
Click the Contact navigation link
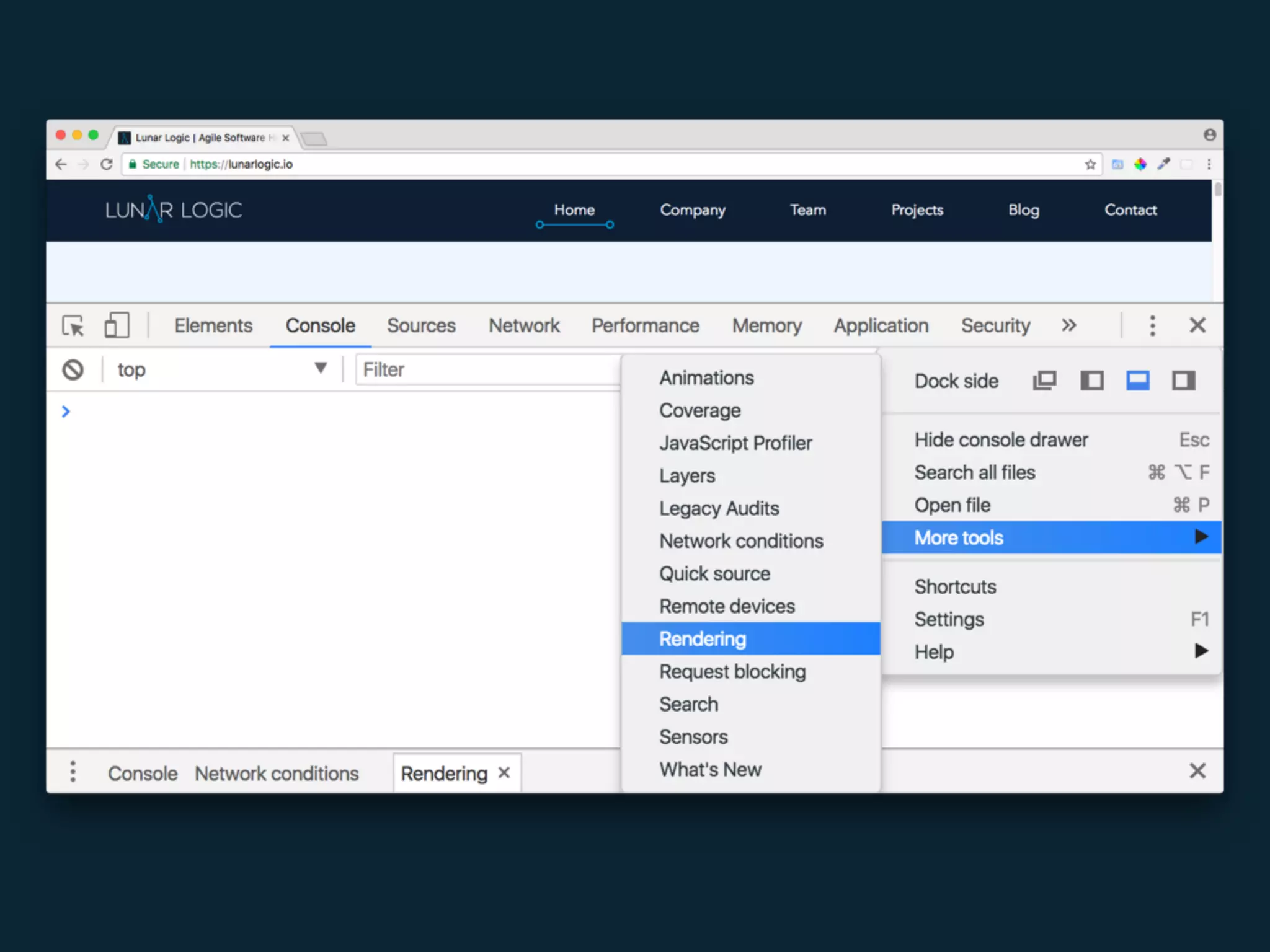pyautogui.click(x=1130, y=210)
